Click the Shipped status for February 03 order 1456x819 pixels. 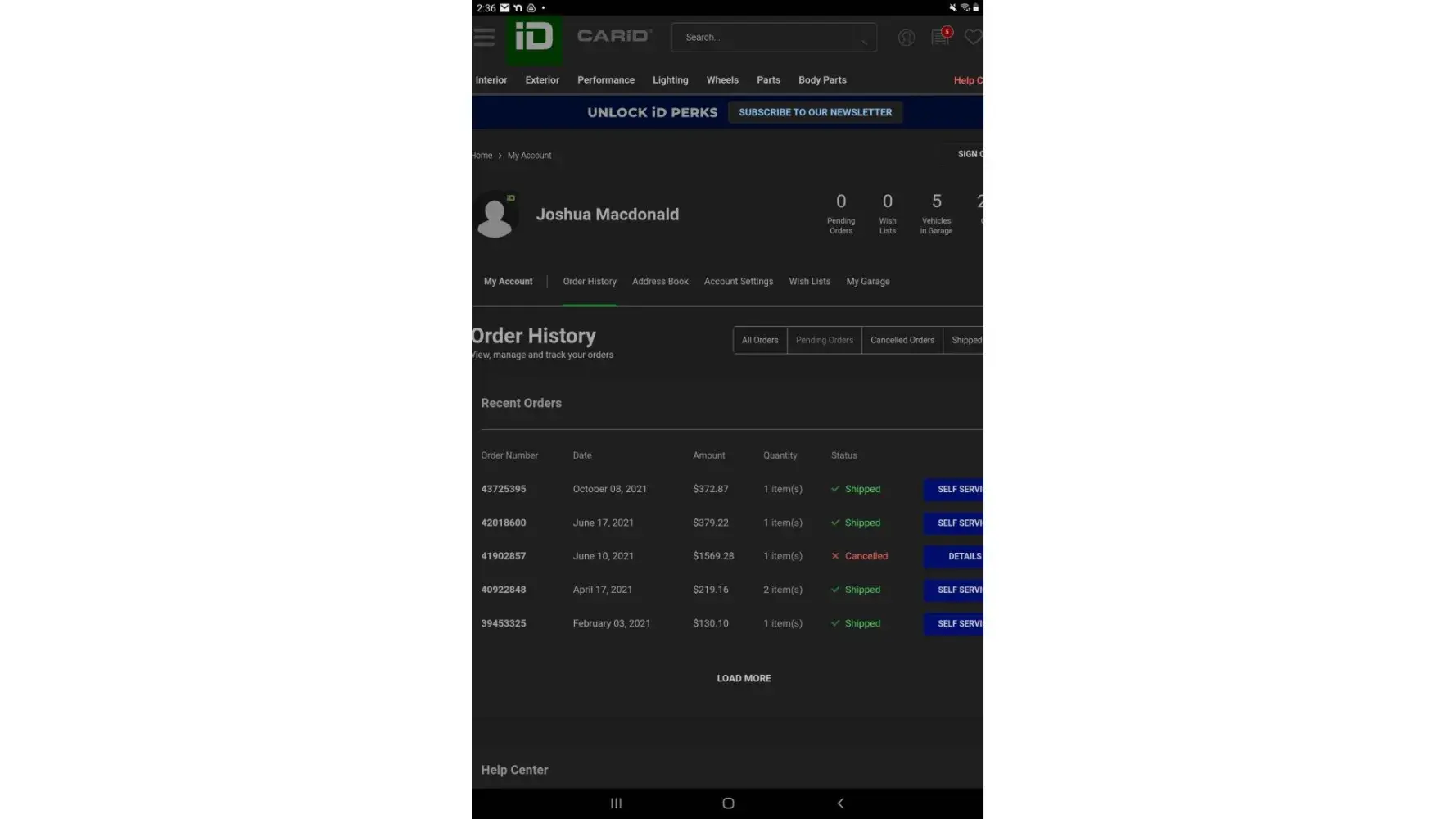pos(862,623)
